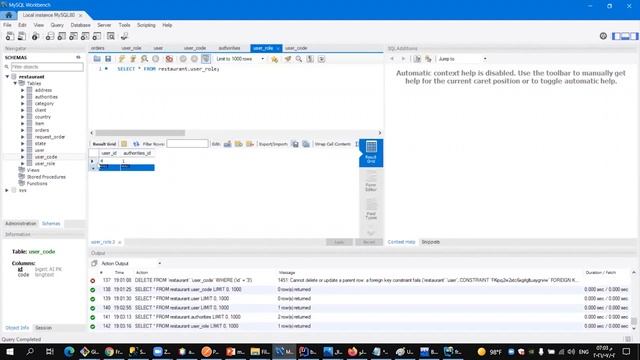Expand the category table

point(22,104)
